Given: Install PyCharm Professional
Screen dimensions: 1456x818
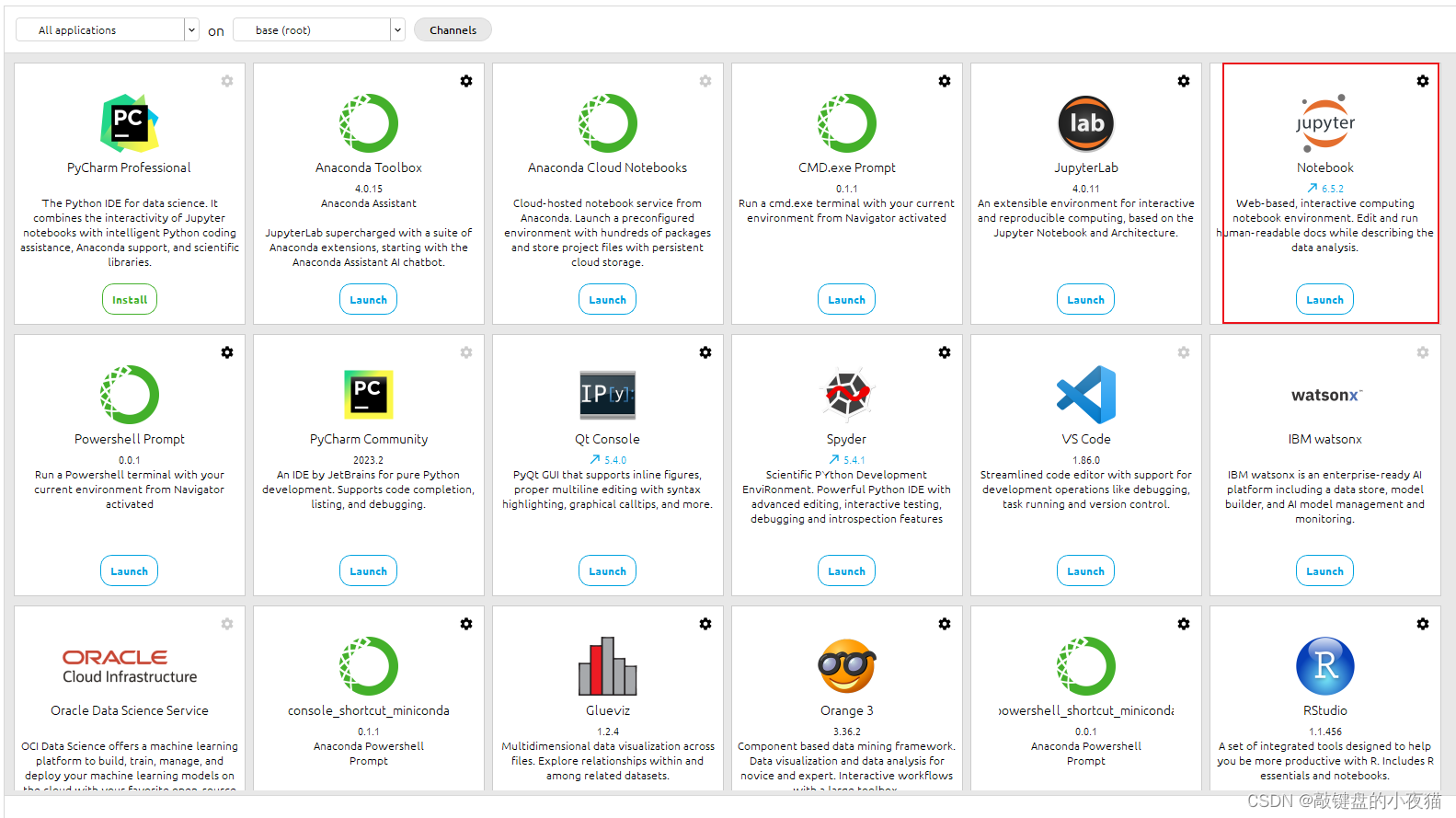Looking at the screenshot, I should click(x=130, y=300).
